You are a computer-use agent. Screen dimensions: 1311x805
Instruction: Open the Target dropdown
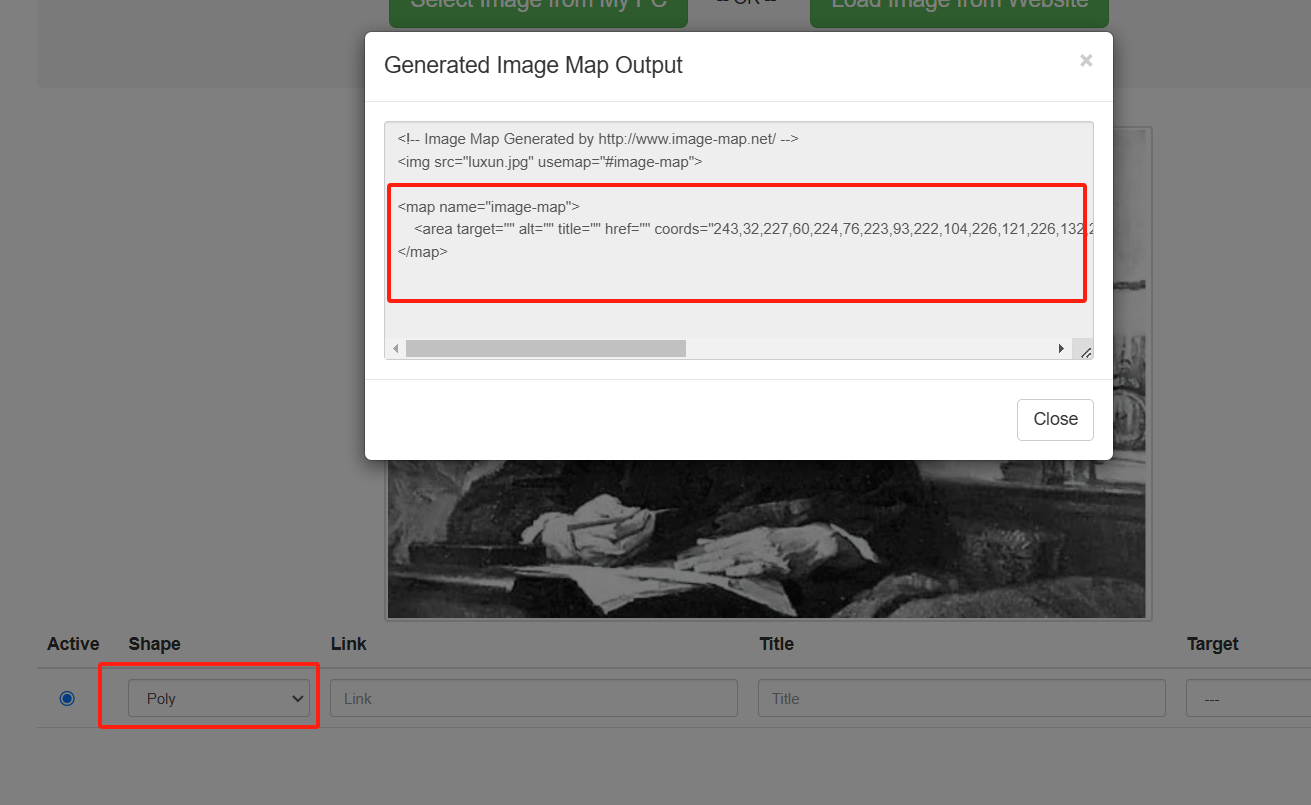pos(1248,698)
